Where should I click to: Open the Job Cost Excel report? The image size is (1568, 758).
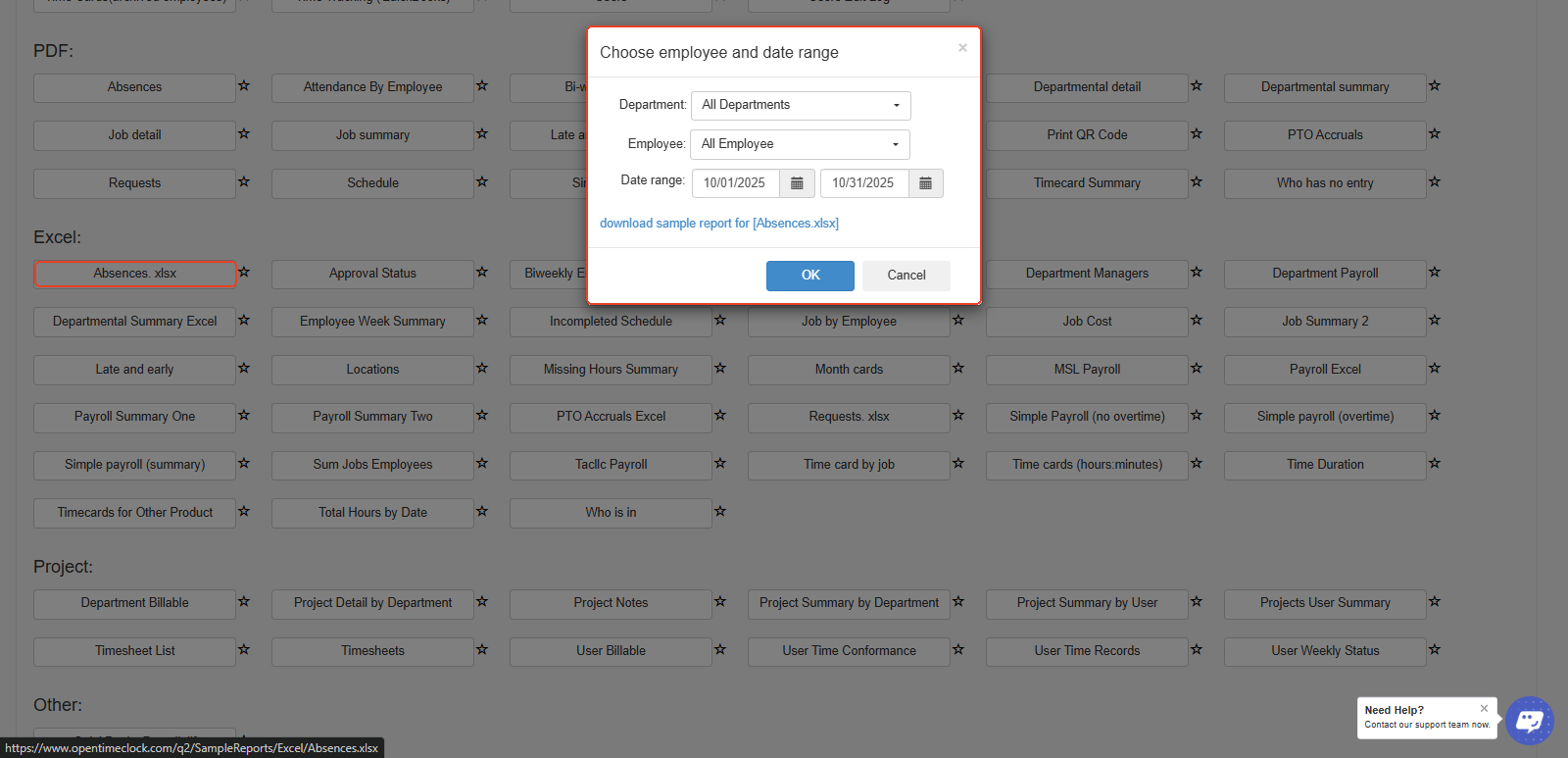(x=1087, y=322)
